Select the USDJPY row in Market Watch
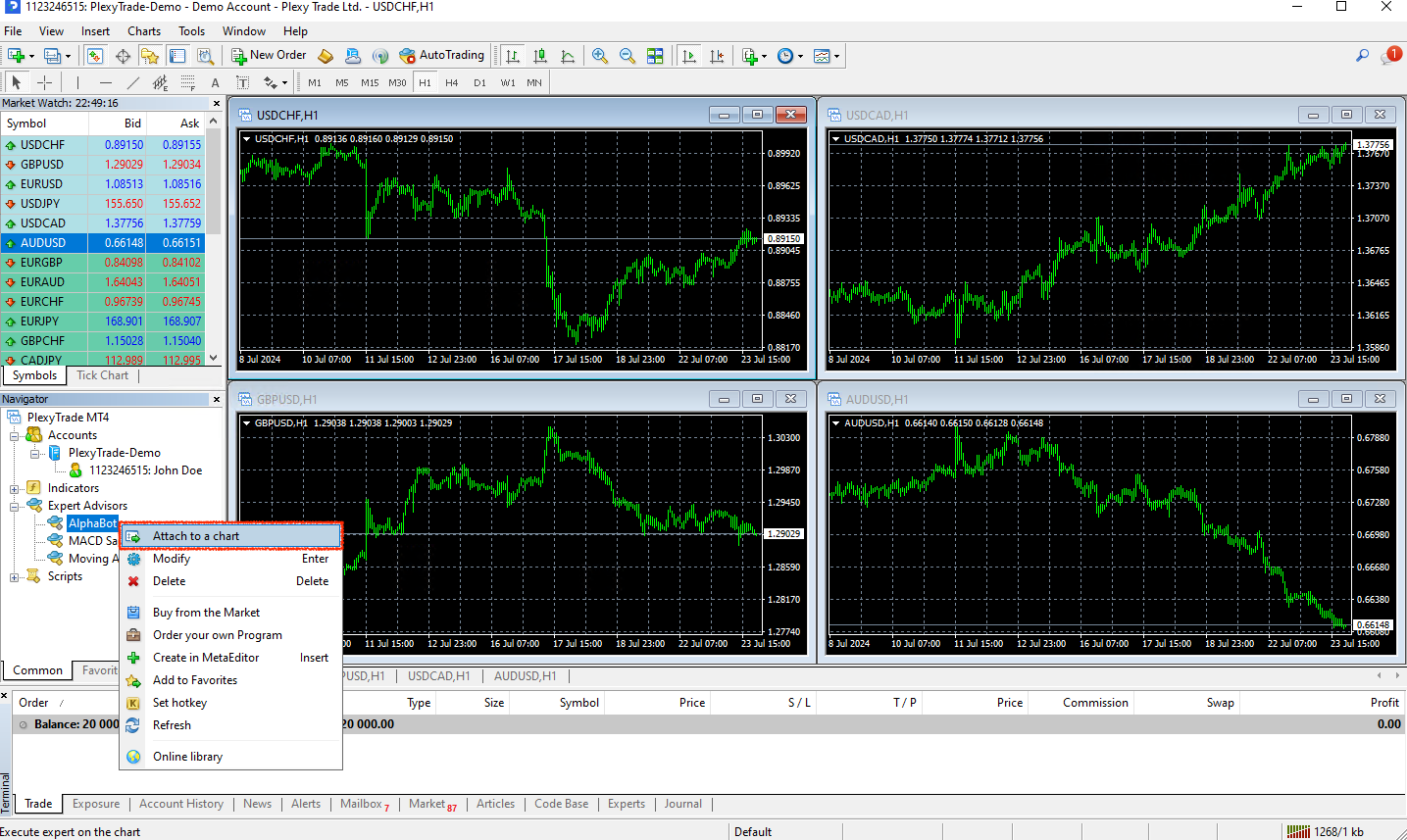The height and width of the screenshot is (840, 1407). [x=103, y=204]
